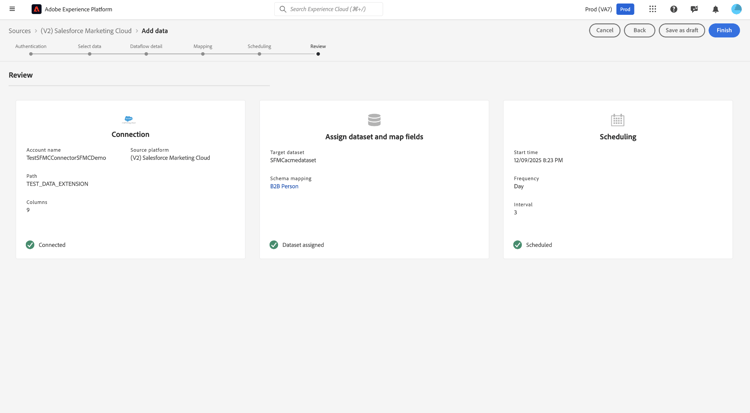Click account name TestSFMCConnectorSFMCDemo
The image size is (750, 413).
(66, 158)
